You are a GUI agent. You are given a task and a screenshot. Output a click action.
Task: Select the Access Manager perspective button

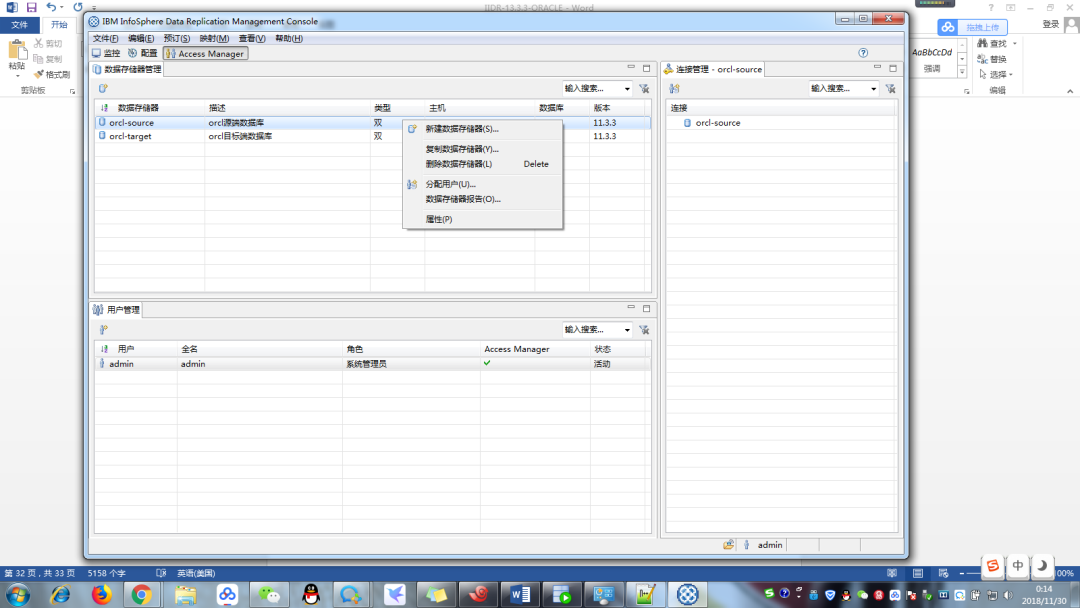click(x=205, y=54)
